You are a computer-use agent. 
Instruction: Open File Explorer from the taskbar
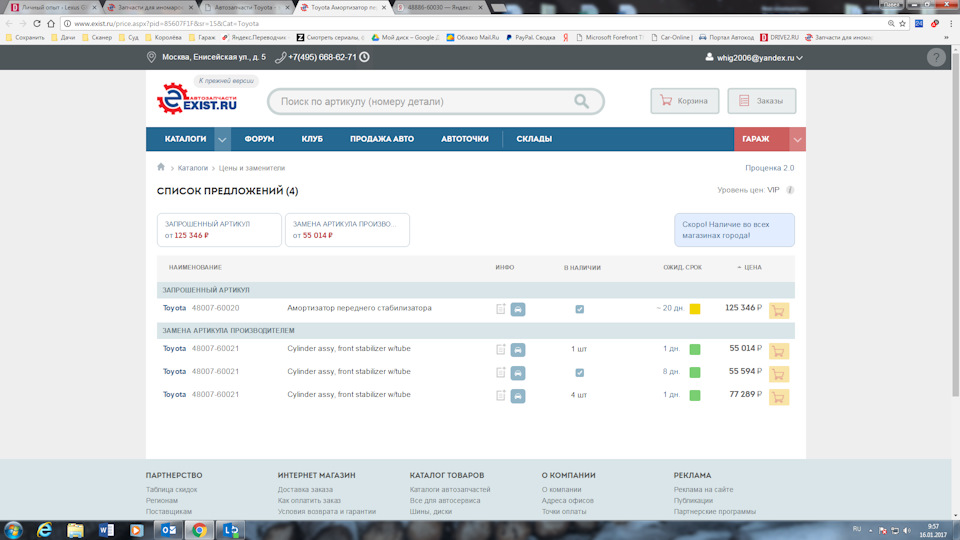(75, 530)
